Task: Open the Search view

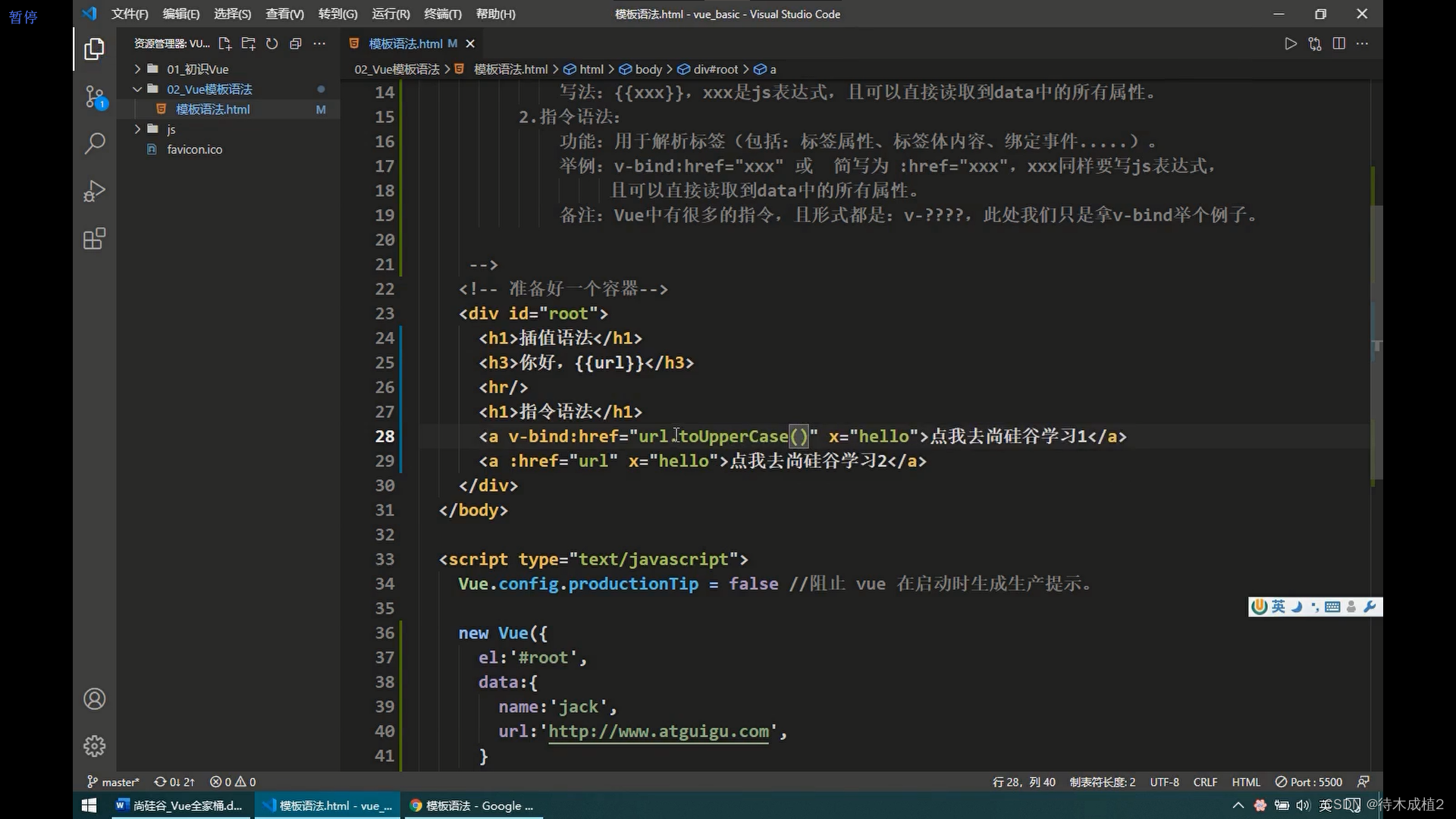Action: 94,143
